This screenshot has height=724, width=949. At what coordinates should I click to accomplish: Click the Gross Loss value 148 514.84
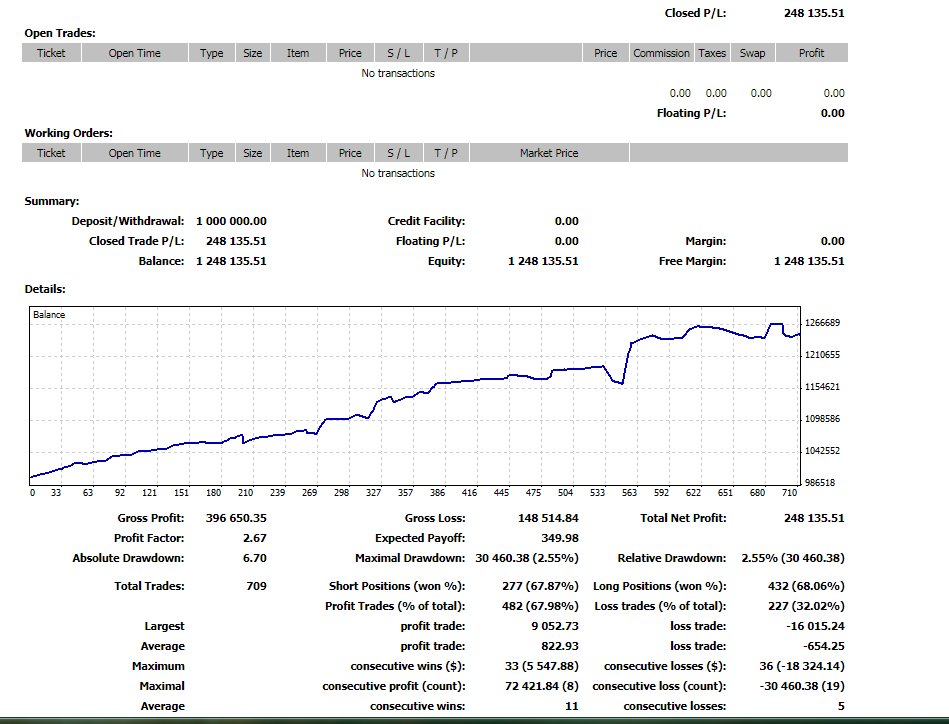coord(543,518)
